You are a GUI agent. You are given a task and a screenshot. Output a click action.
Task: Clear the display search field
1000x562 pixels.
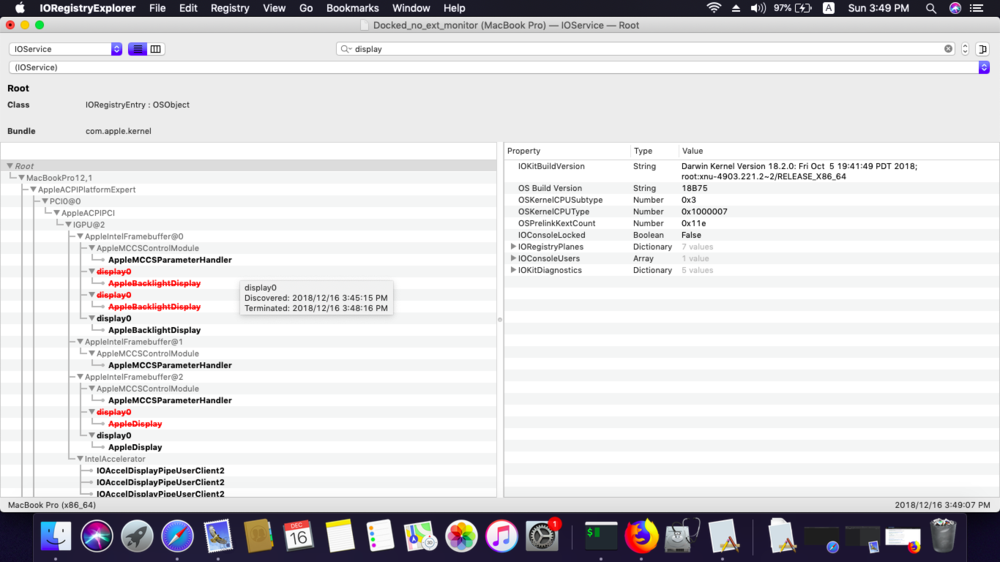point(948,49)
